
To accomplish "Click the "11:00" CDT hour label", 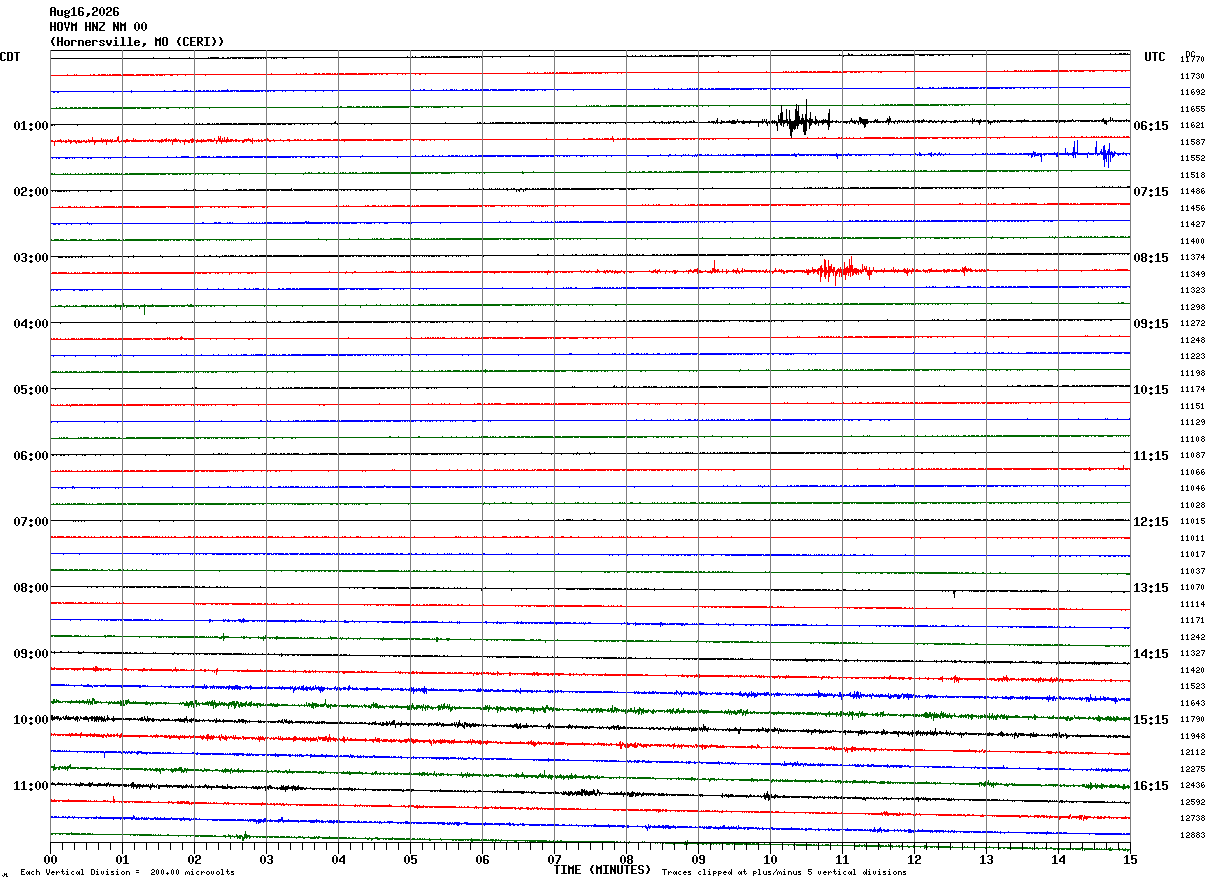I will 31,786.
